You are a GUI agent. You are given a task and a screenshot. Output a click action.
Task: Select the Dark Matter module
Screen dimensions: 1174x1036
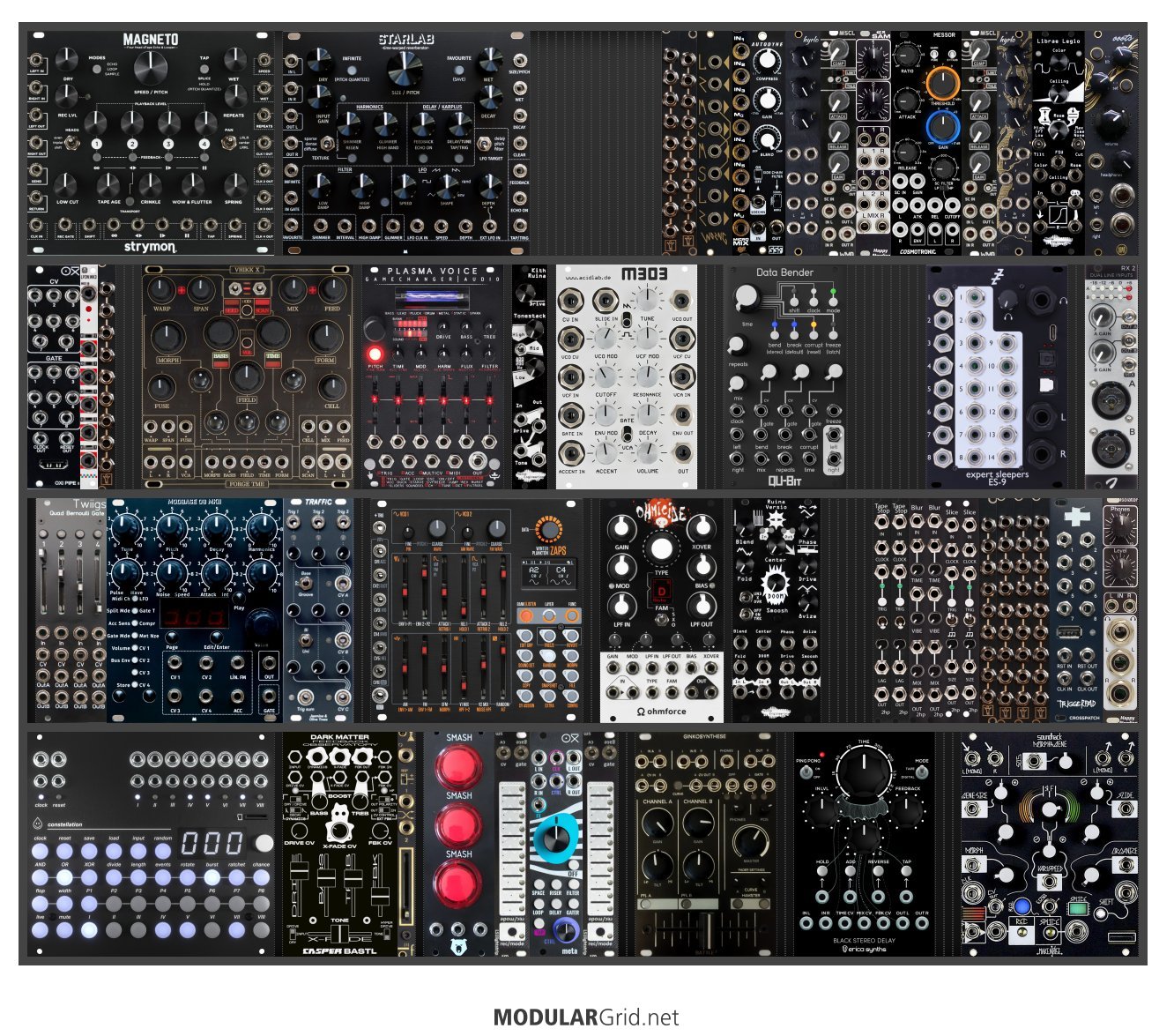pos(340,842)
